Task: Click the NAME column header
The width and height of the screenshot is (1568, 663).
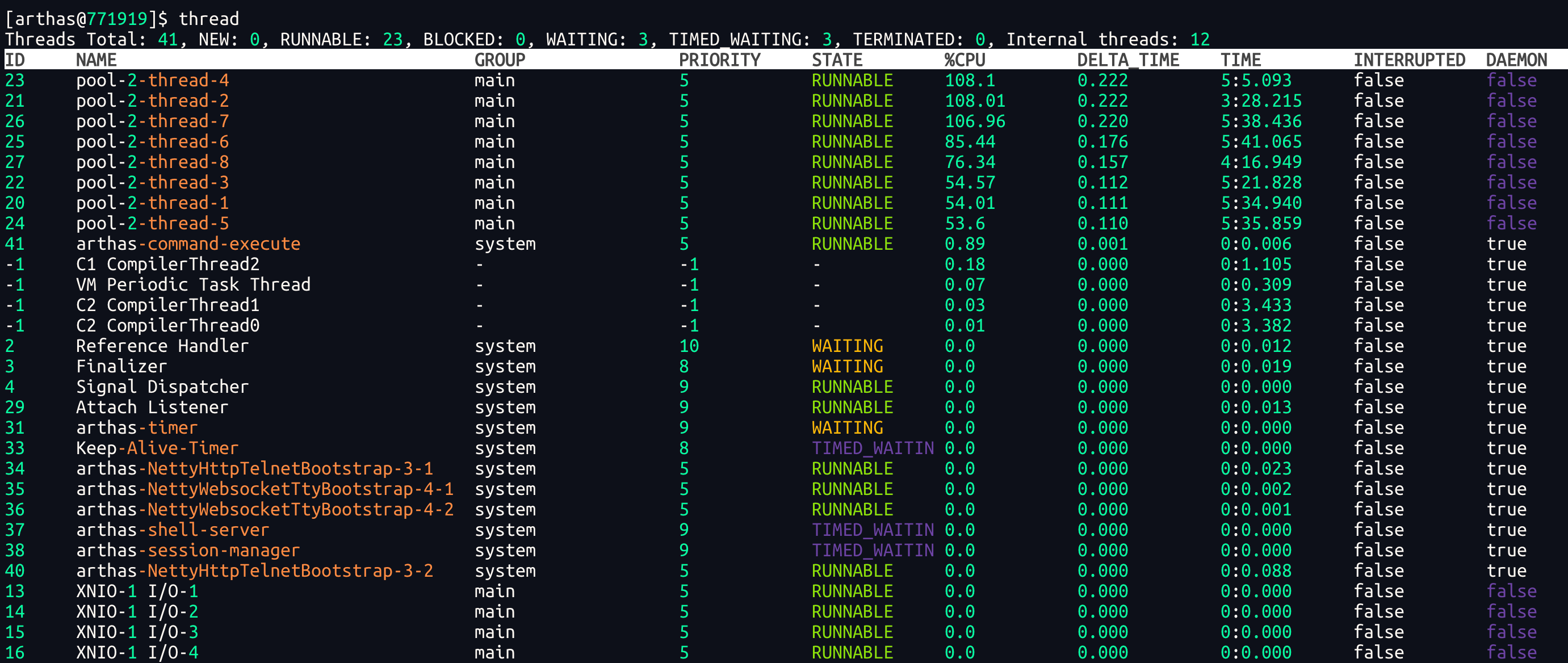Action: (x=96, y=60)
